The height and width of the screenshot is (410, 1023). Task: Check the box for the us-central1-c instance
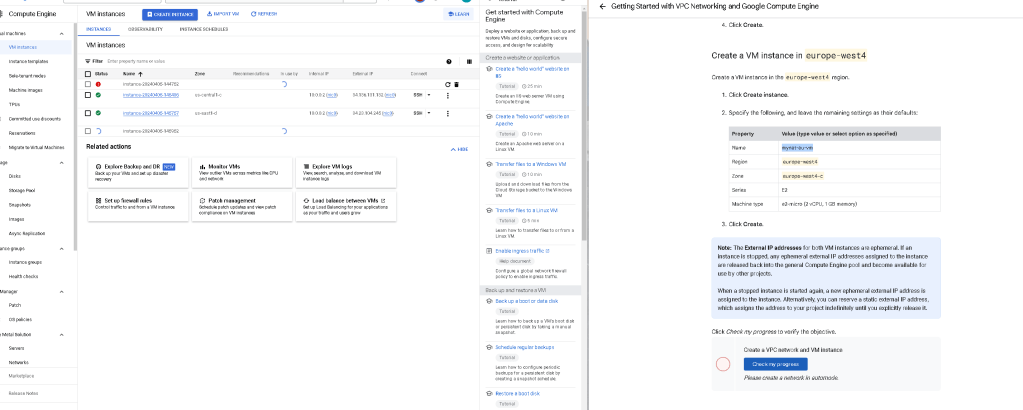tap(88, 95)
